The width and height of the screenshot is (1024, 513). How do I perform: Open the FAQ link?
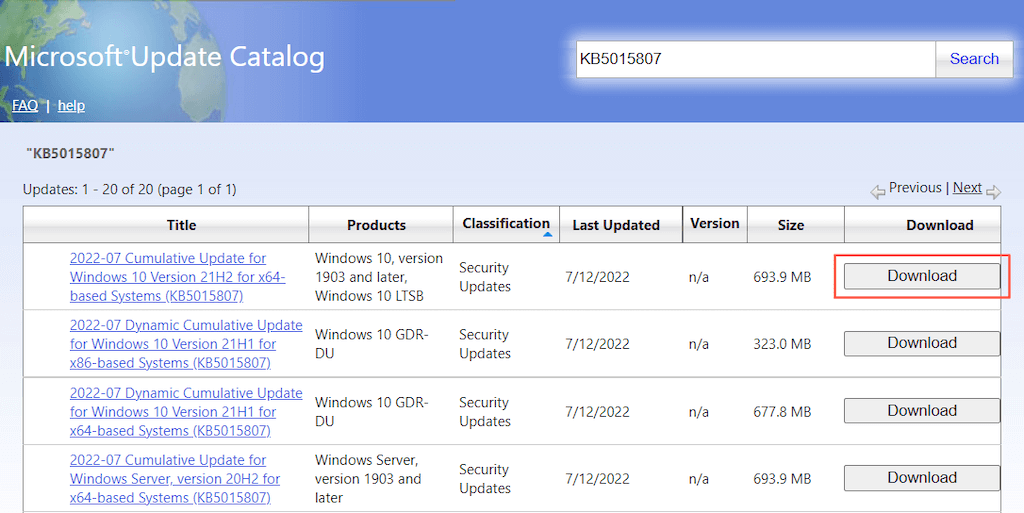[x=25, y=105]
